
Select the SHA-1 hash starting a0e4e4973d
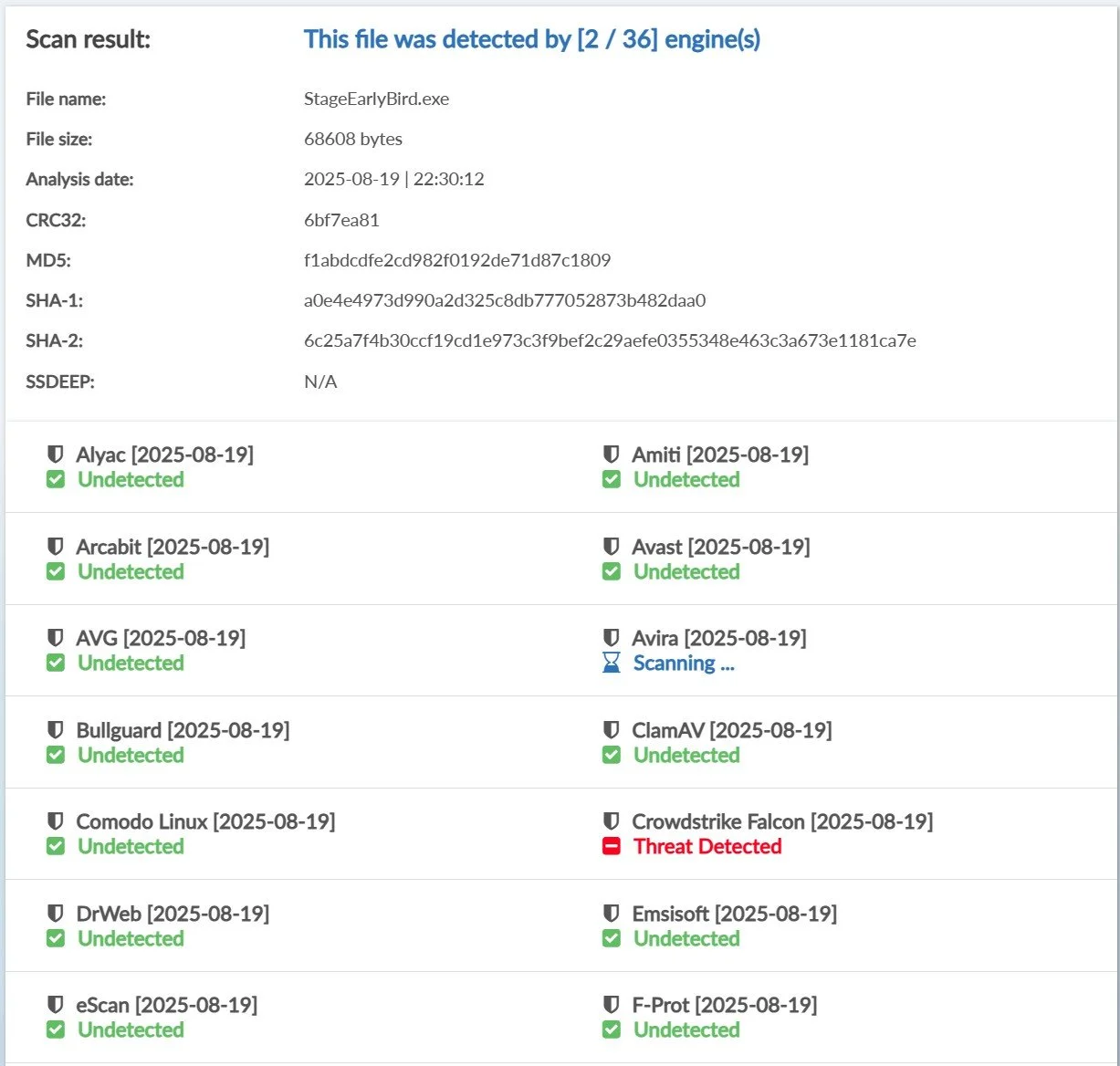tap(505, 300)
